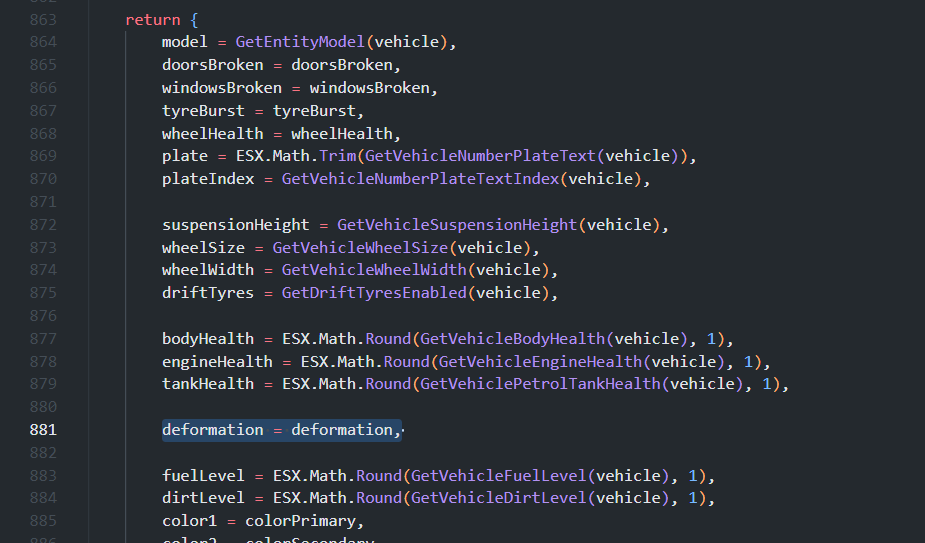Click the GetVehicleEngineHealth function name
This screenshot has width=925, height=543.
(540, 361)
